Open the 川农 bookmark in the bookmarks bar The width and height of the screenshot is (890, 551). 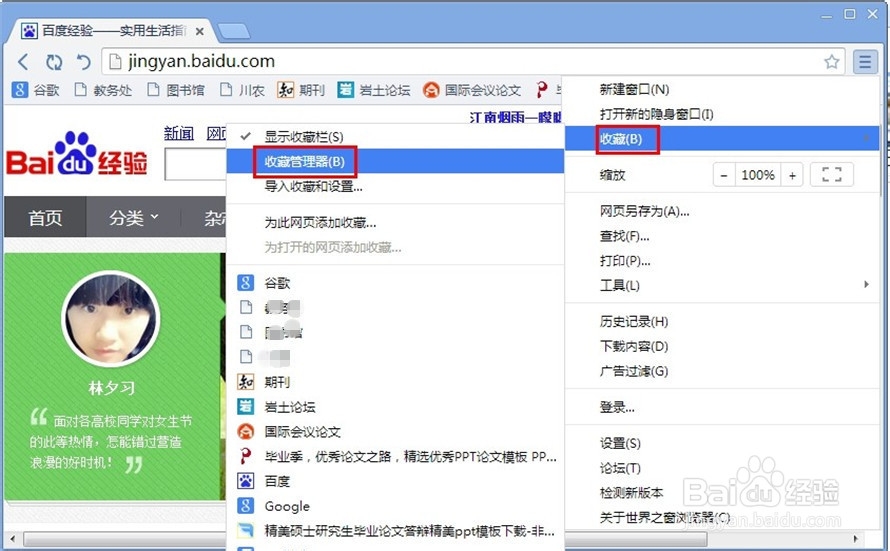click(x=243, y=90)
